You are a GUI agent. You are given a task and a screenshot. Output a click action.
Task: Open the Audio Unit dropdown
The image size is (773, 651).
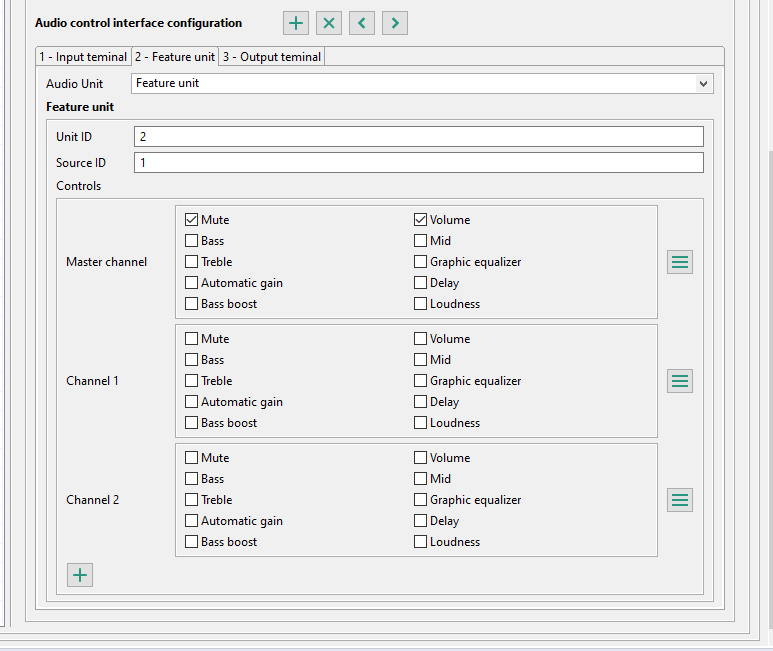click(422, 83)
